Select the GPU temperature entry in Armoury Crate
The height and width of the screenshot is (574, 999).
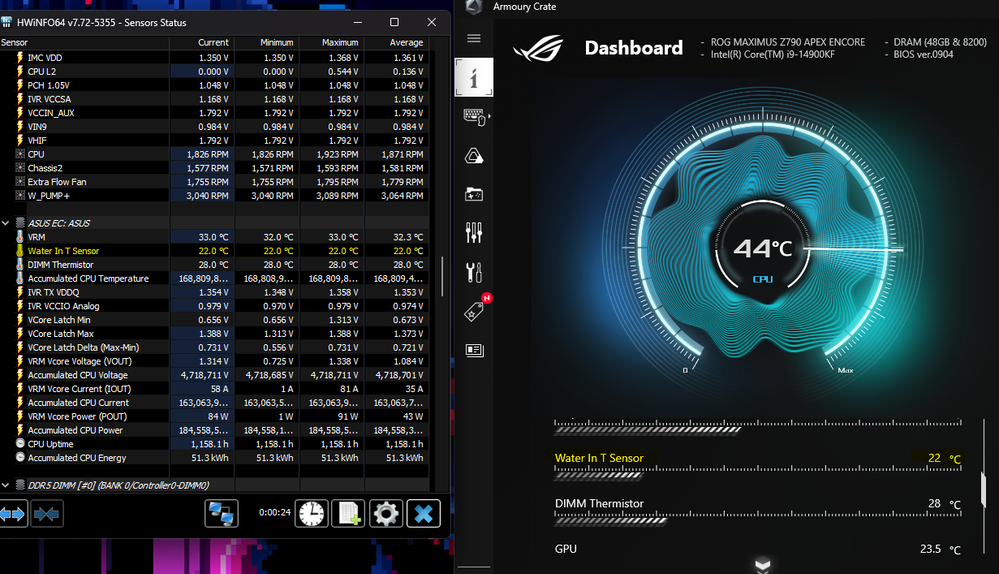coord(758,549)
